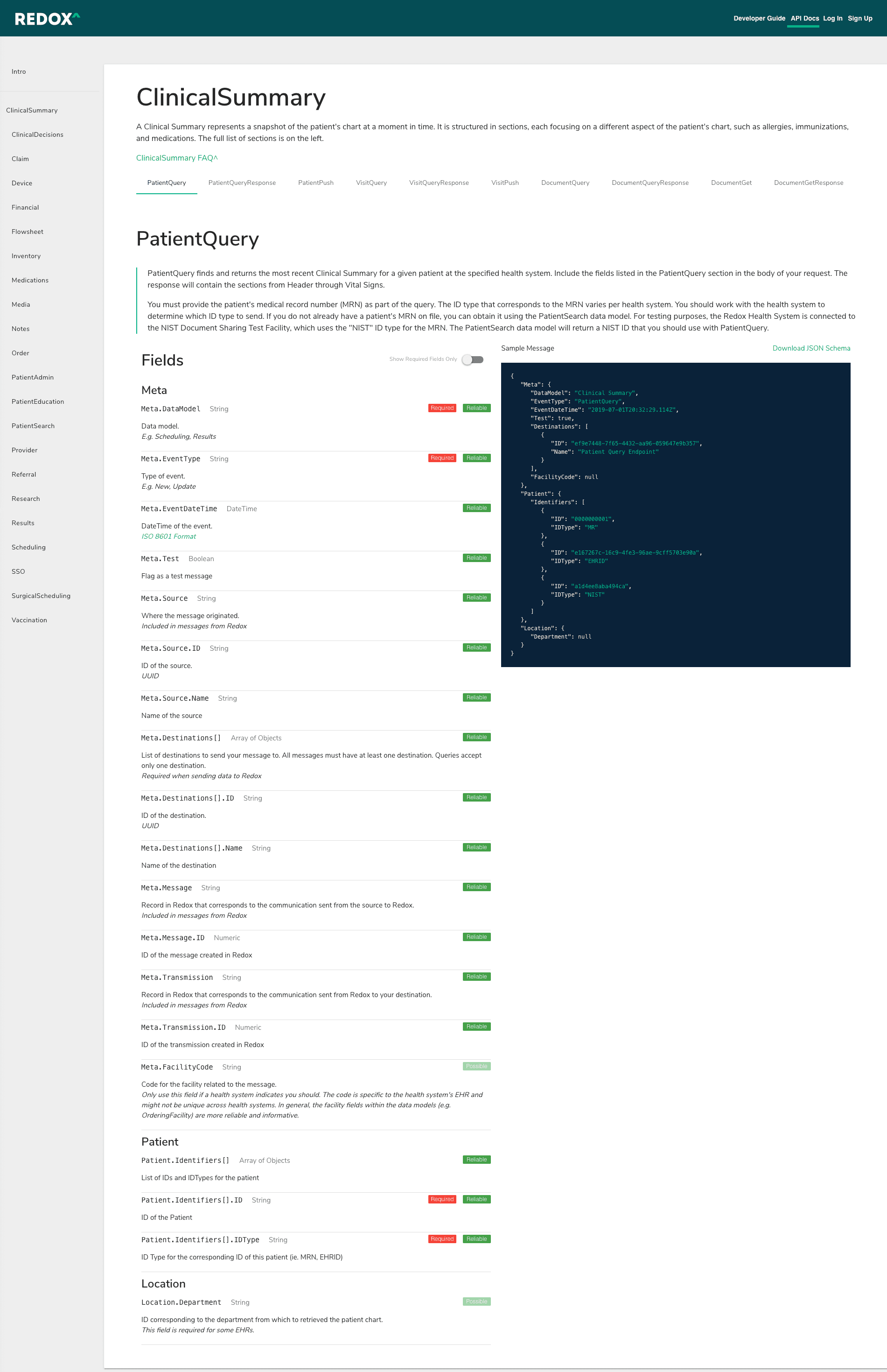Select the VisitQuery tab

[371, 183]
